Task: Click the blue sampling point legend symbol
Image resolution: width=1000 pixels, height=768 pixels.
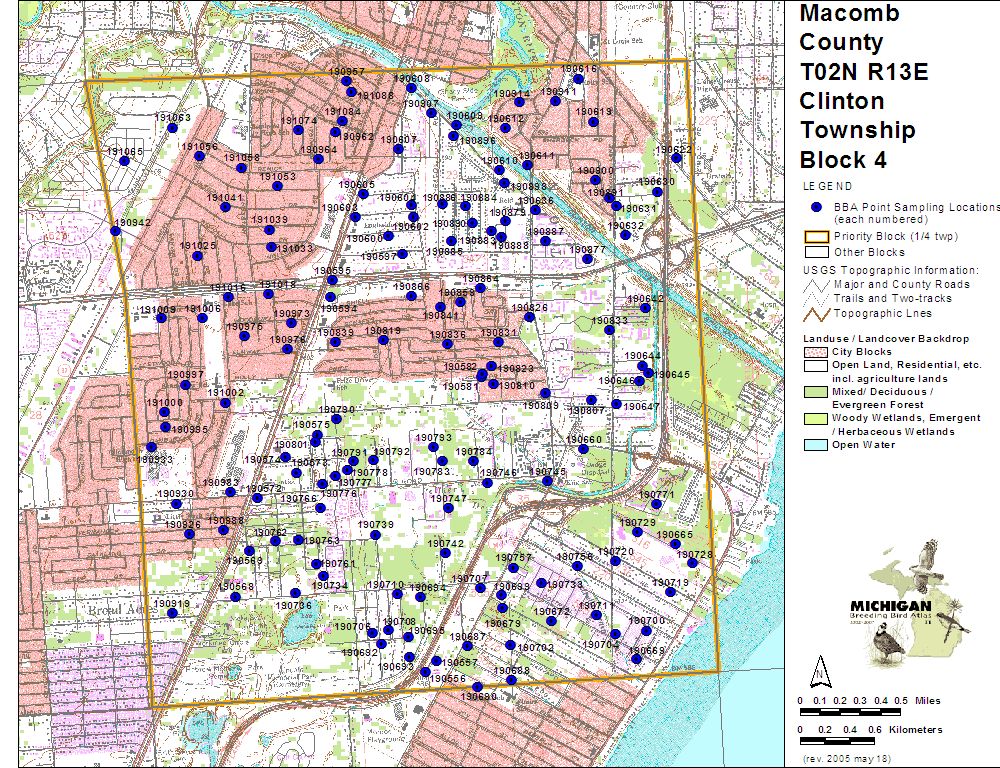Action: pyautogui.click(x=816, y=207)
